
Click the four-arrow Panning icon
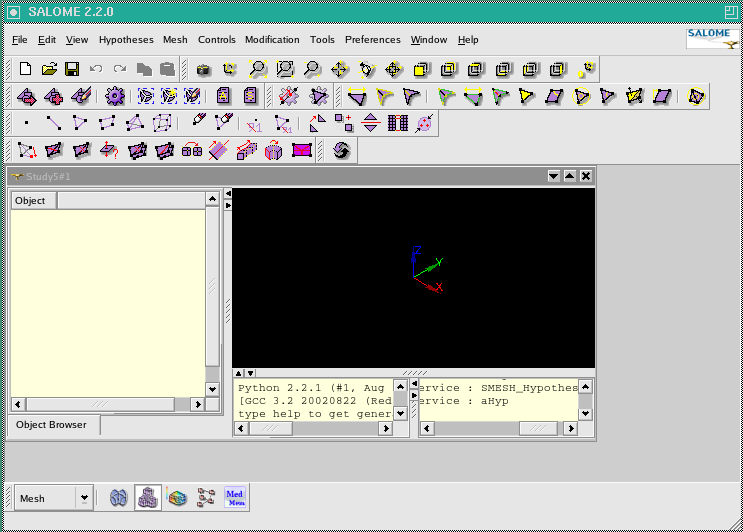click(x=339, y=69)
